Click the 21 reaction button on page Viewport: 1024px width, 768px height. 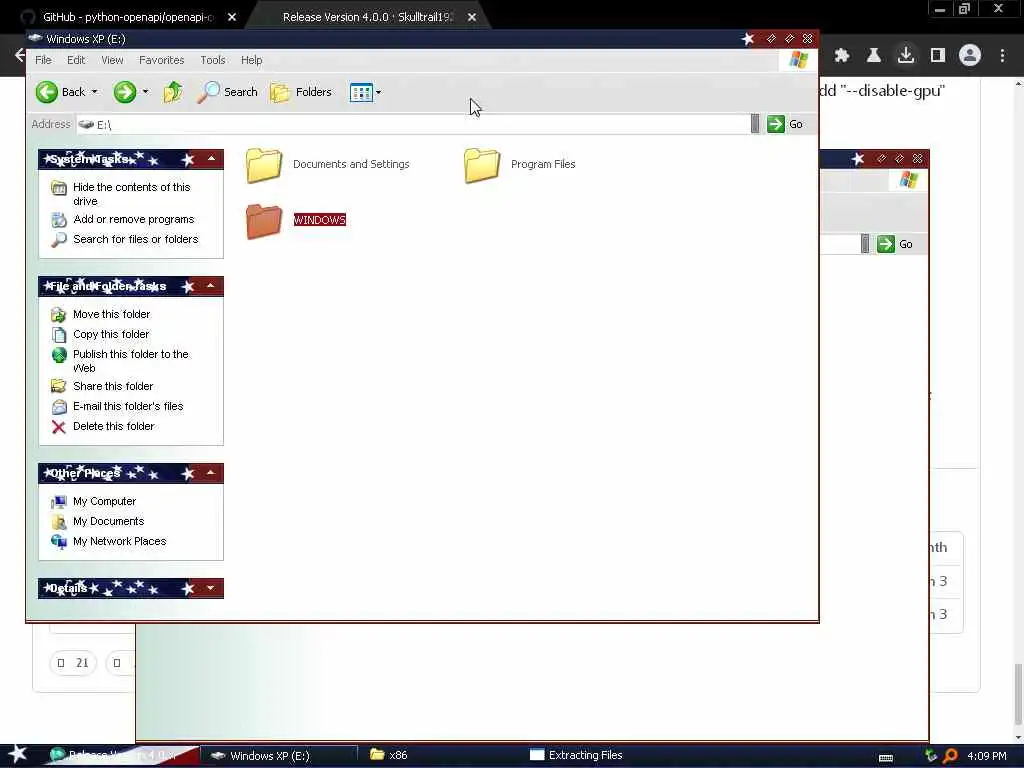pos(72,663)
